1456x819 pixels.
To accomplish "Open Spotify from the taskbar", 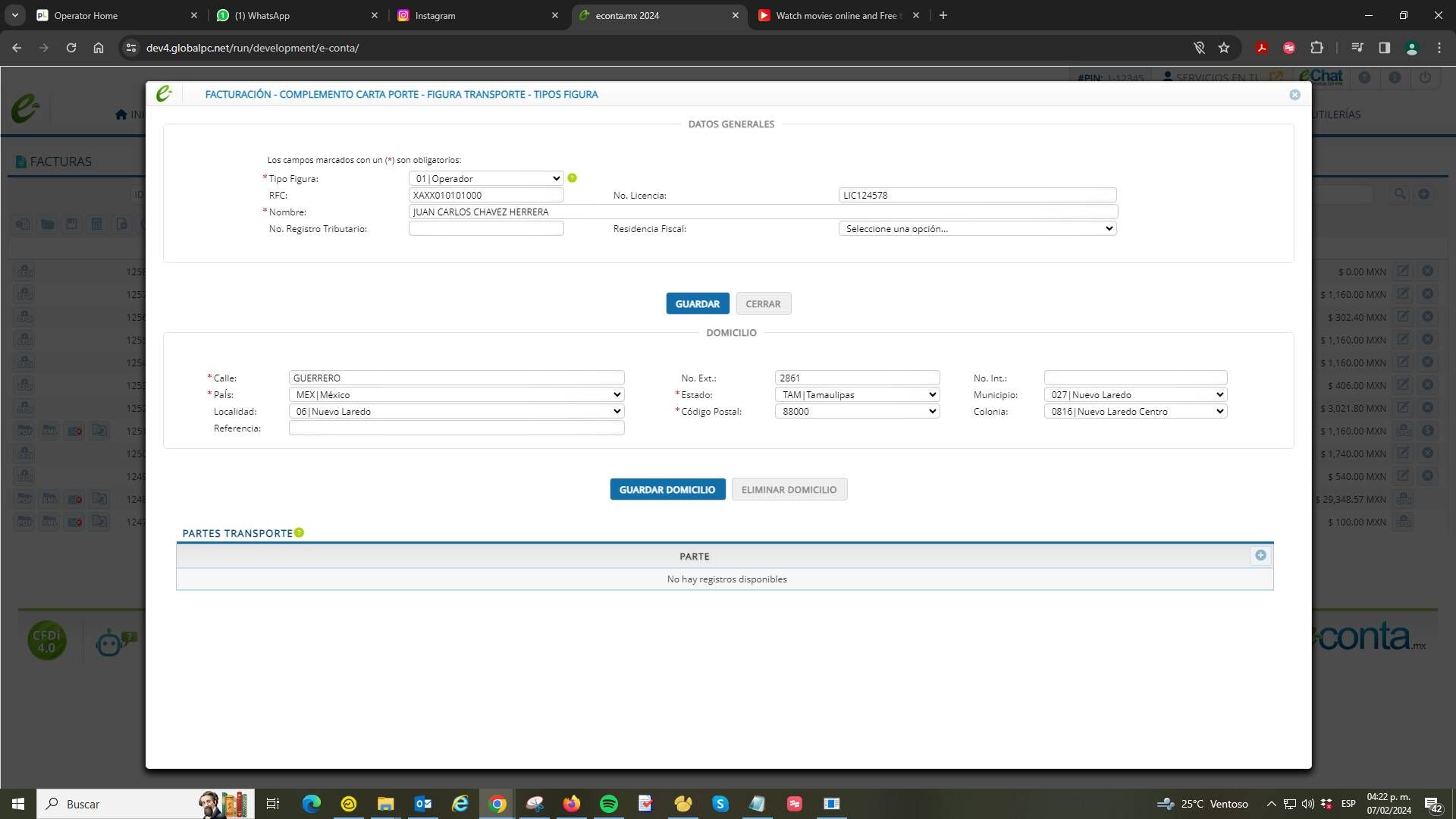I will pos(608,804).
